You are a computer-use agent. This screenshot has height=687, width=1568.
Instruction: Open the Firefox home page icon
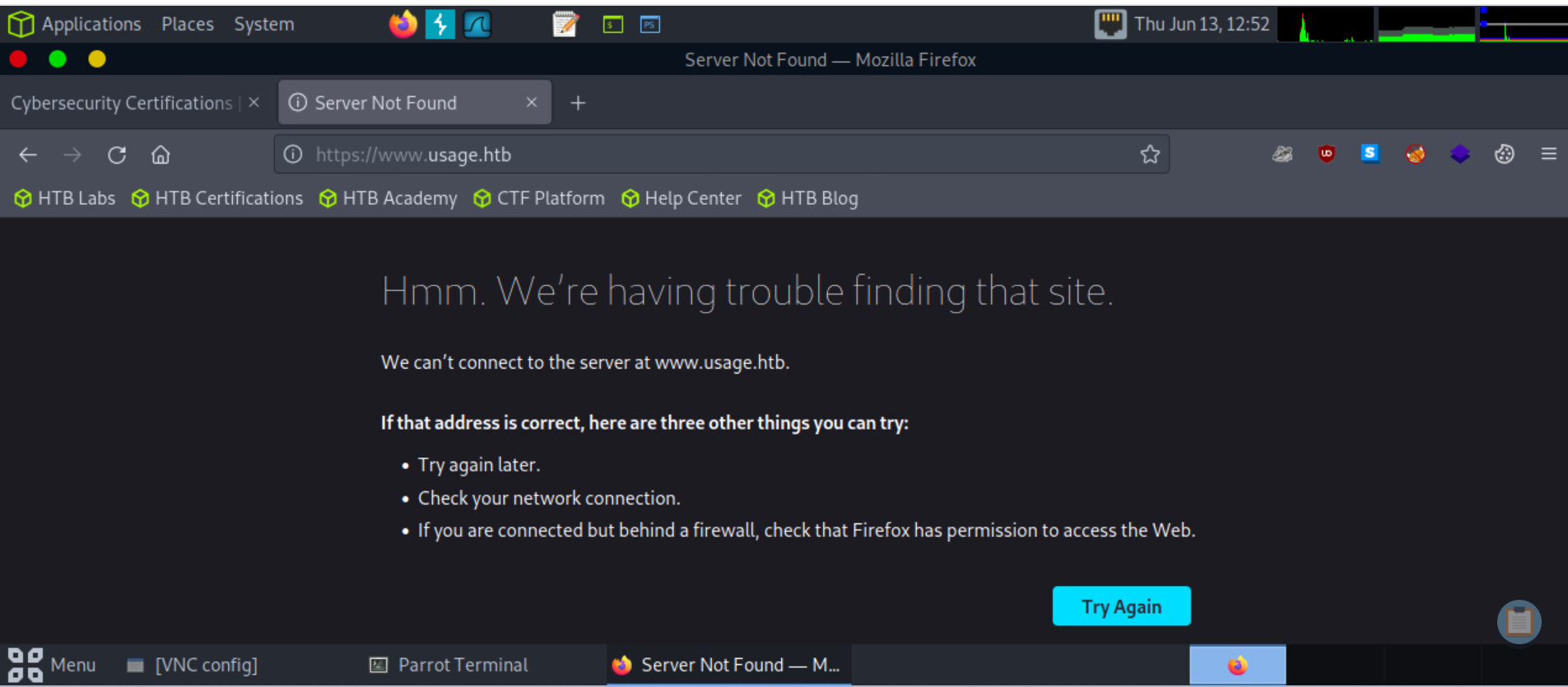(161, 155)
